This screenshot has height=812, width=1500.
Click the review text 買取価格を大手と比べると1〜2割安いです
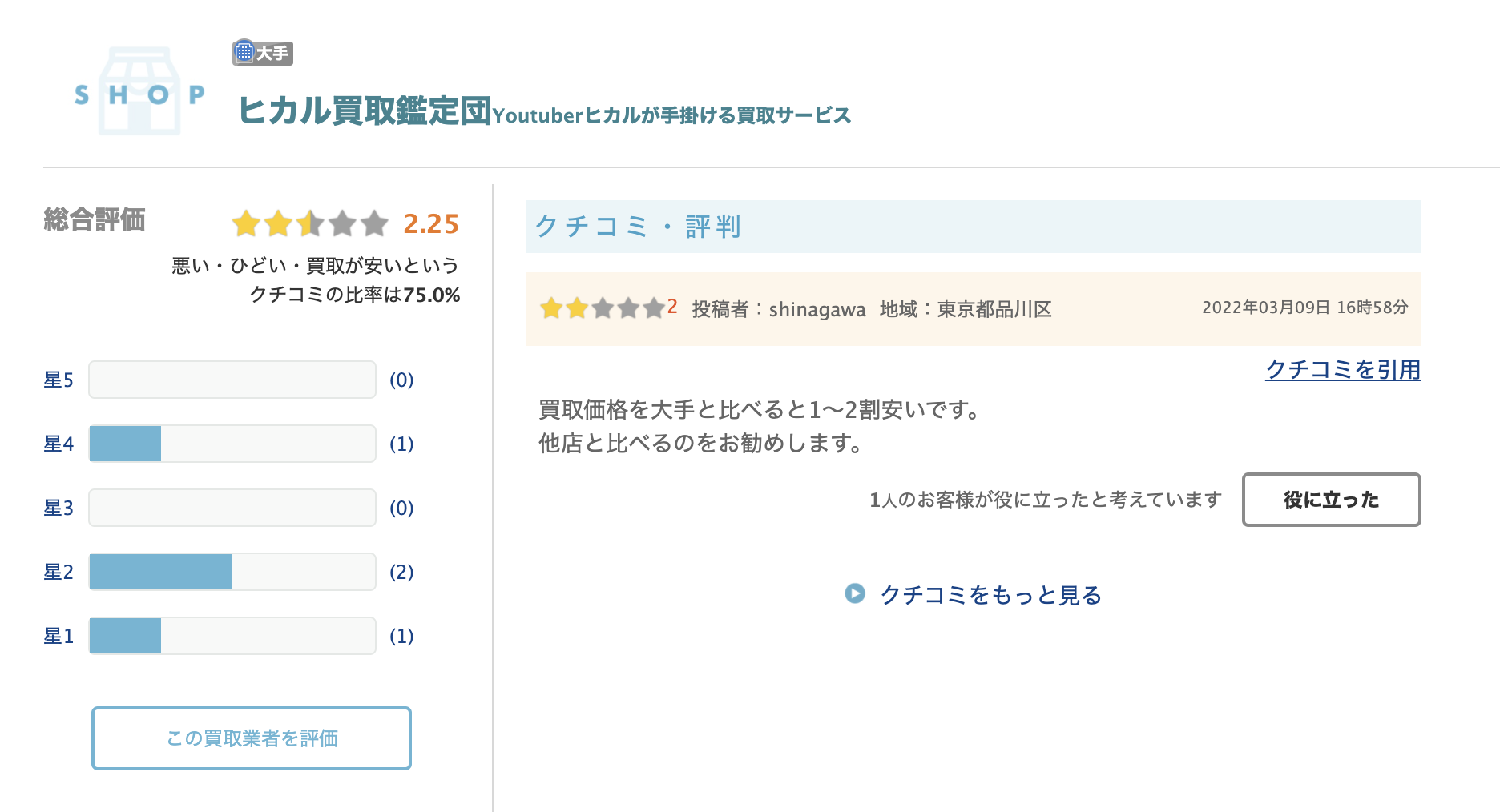pos(760,410)
